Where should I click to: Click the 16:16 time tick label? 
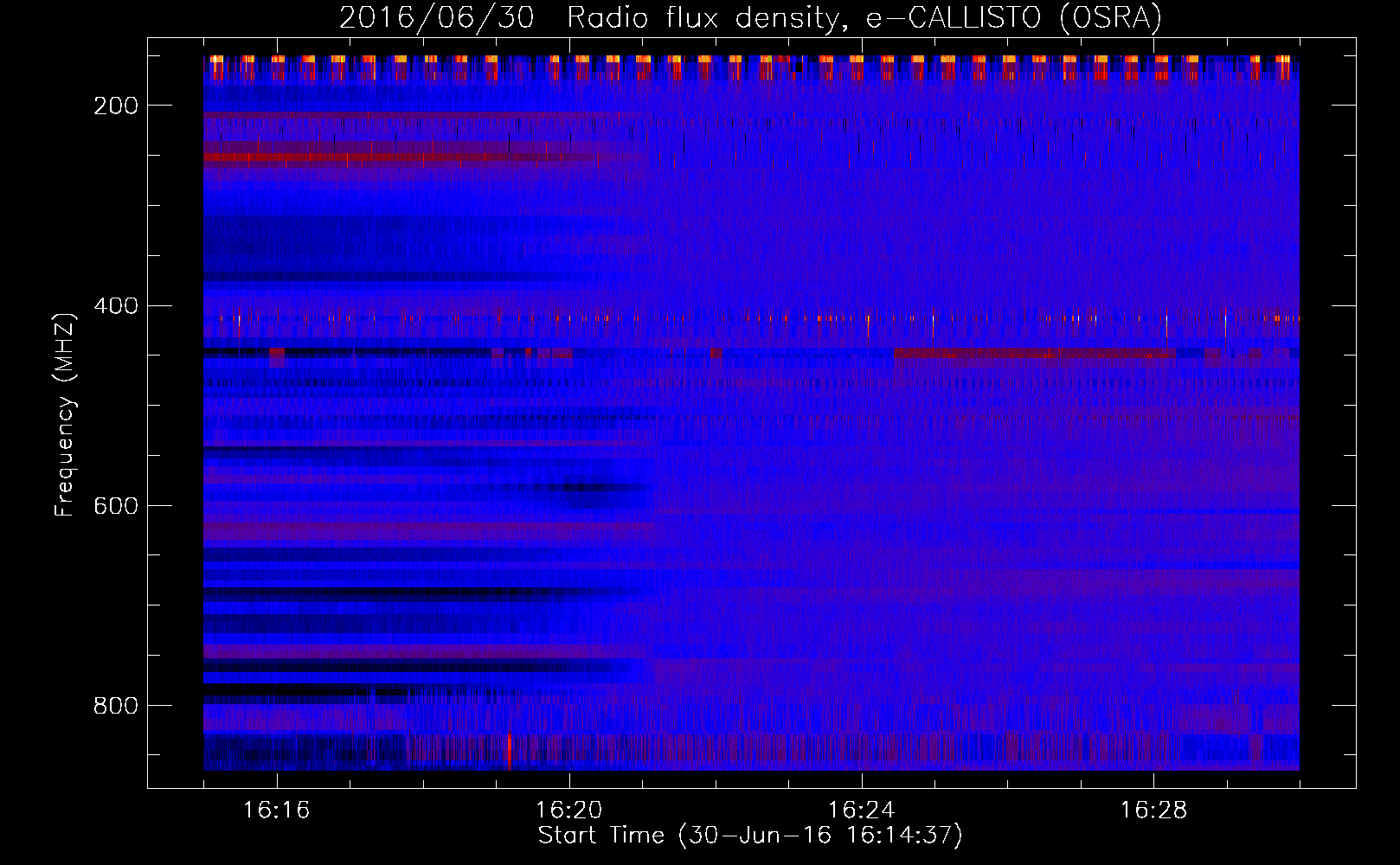point(277,810)
